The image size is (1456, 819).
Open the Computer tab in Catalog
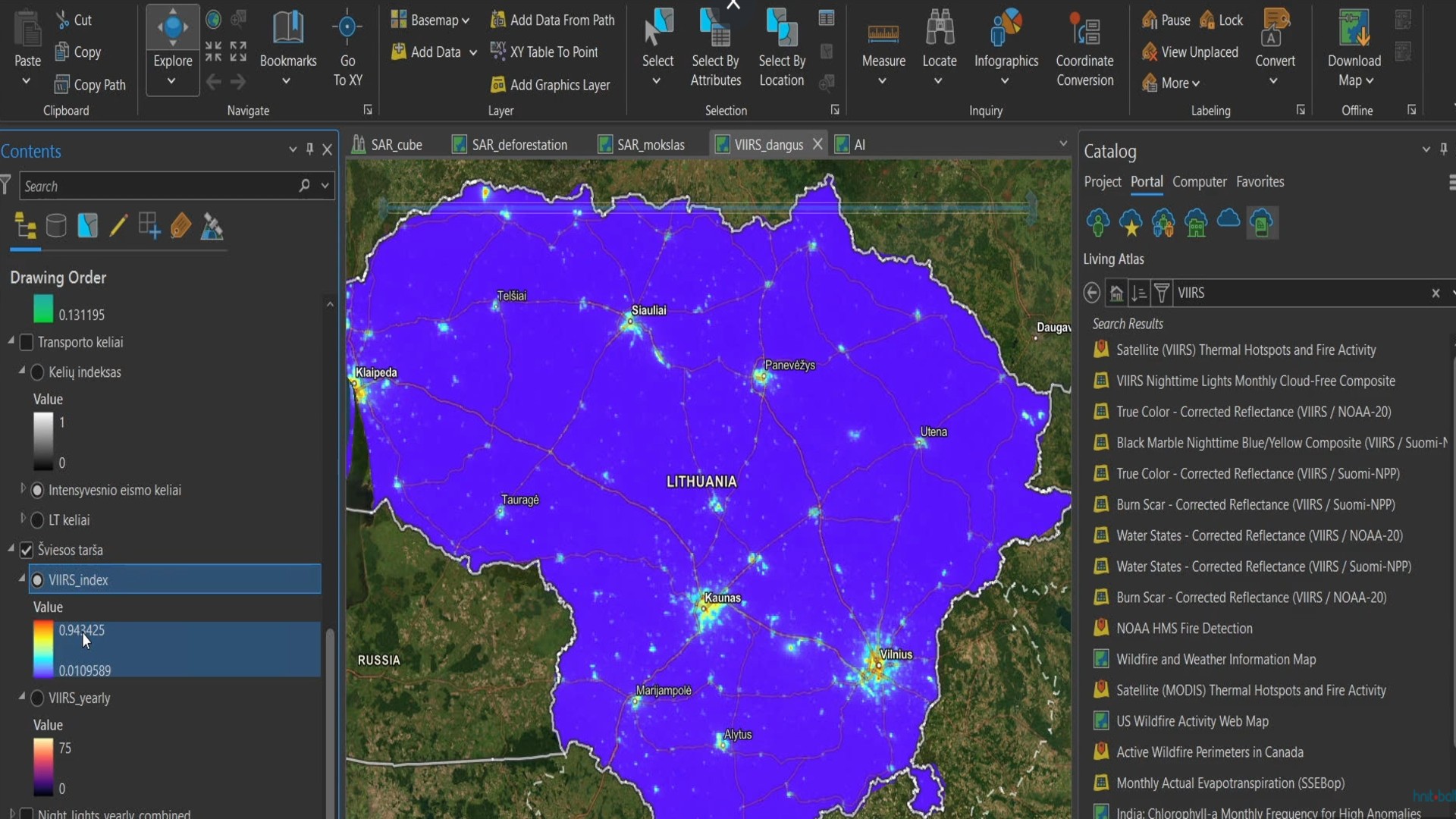(1199, 182)
